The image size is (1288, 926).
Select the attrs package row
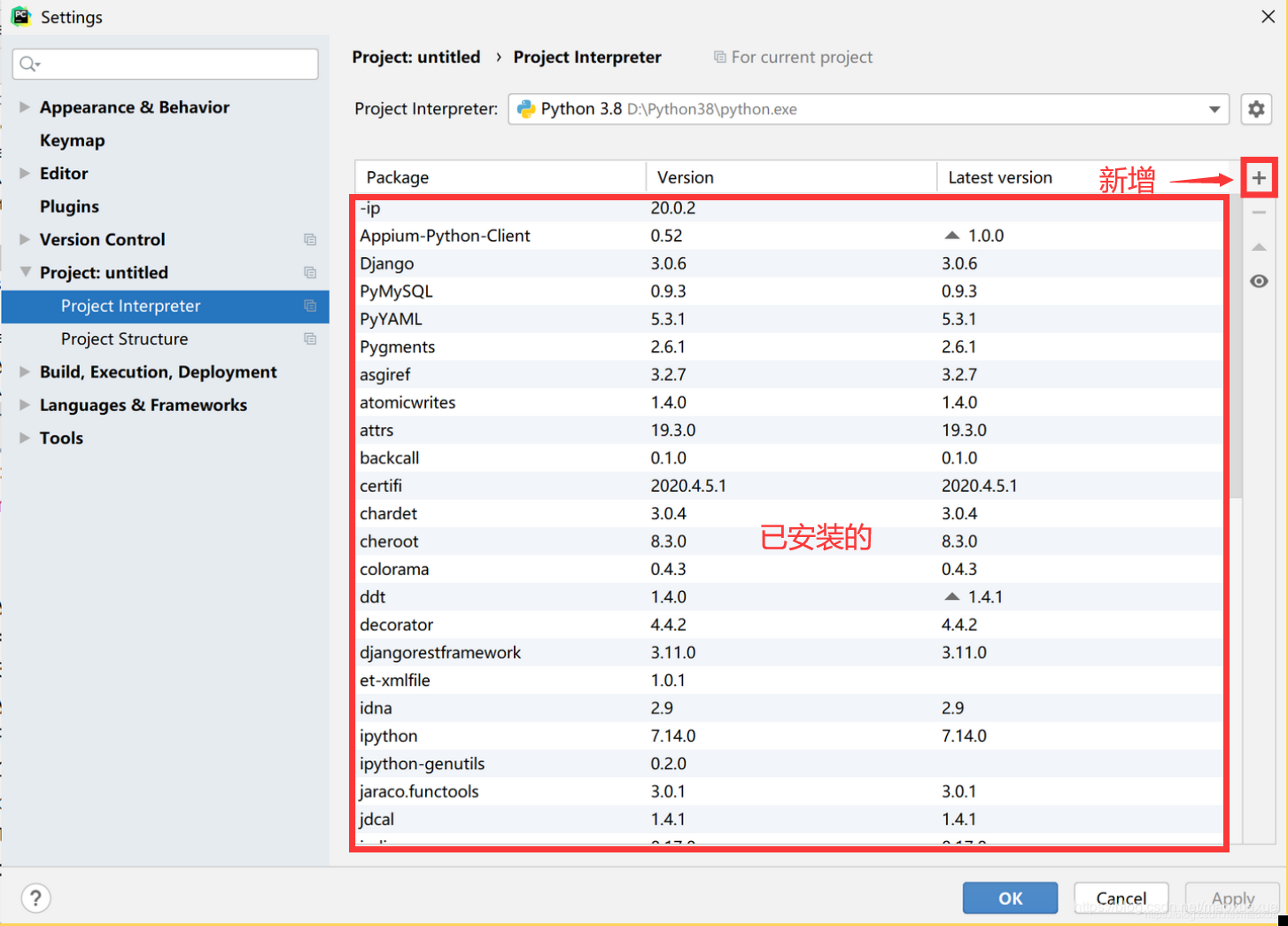pyautogui.click(x=790, y=430)
